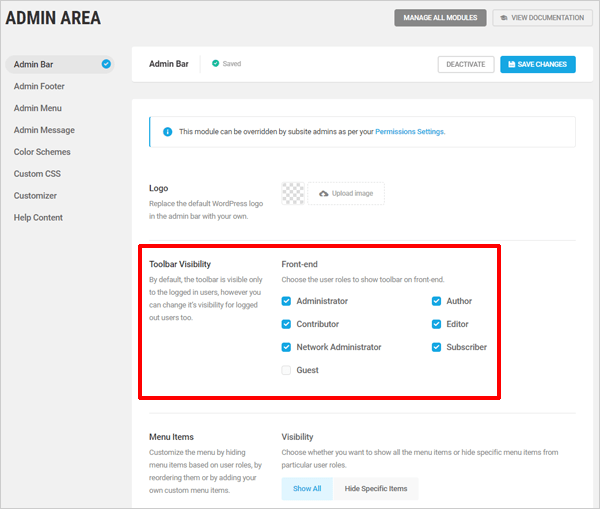Click Save Changes button

point(538,64)
